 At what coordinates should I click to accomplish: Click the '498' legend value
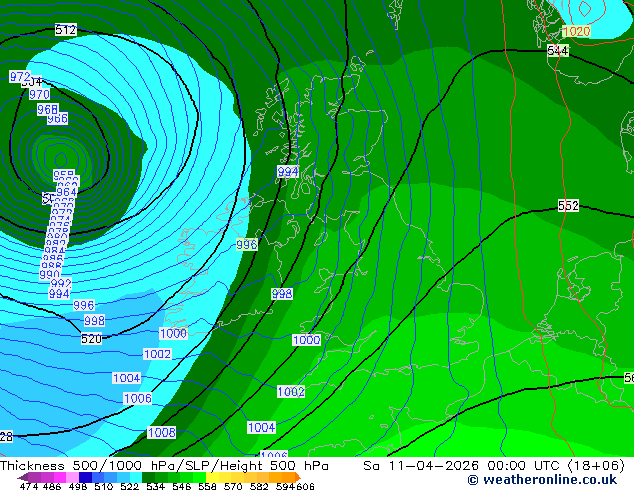point(78,486)
